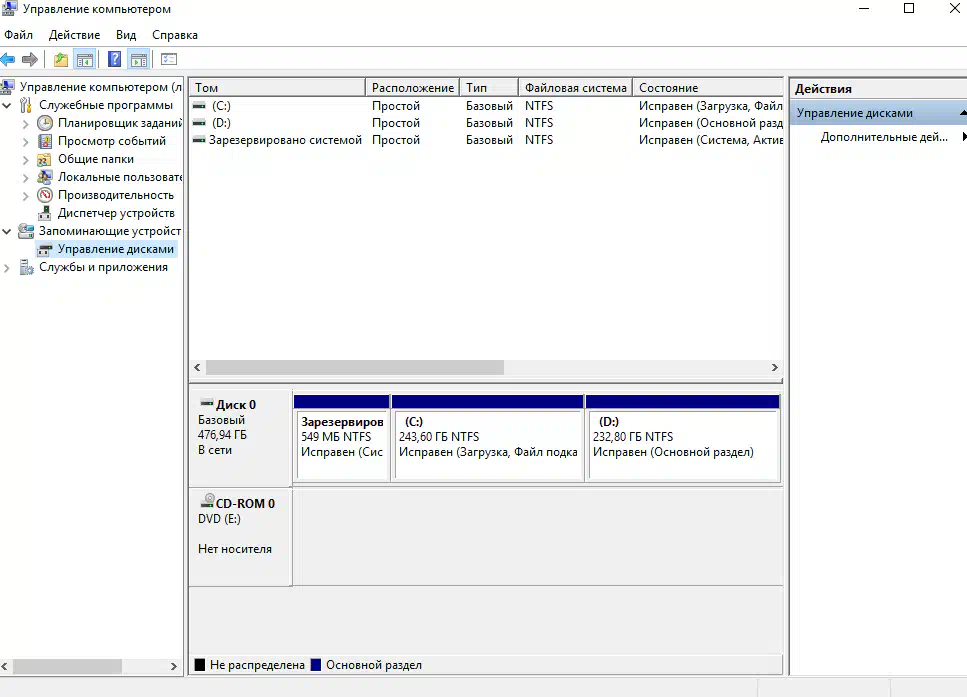Open Help via the question mark icon
This screenshot has width=967, height=697.
(x=115, y=60)
